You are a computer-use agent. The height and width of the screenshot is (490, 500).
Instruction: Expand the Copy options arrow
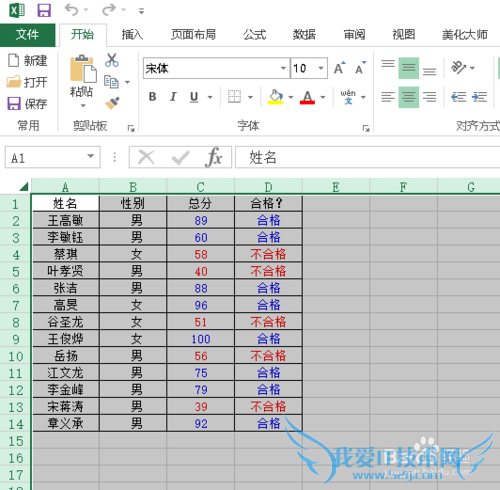[127, 82]
